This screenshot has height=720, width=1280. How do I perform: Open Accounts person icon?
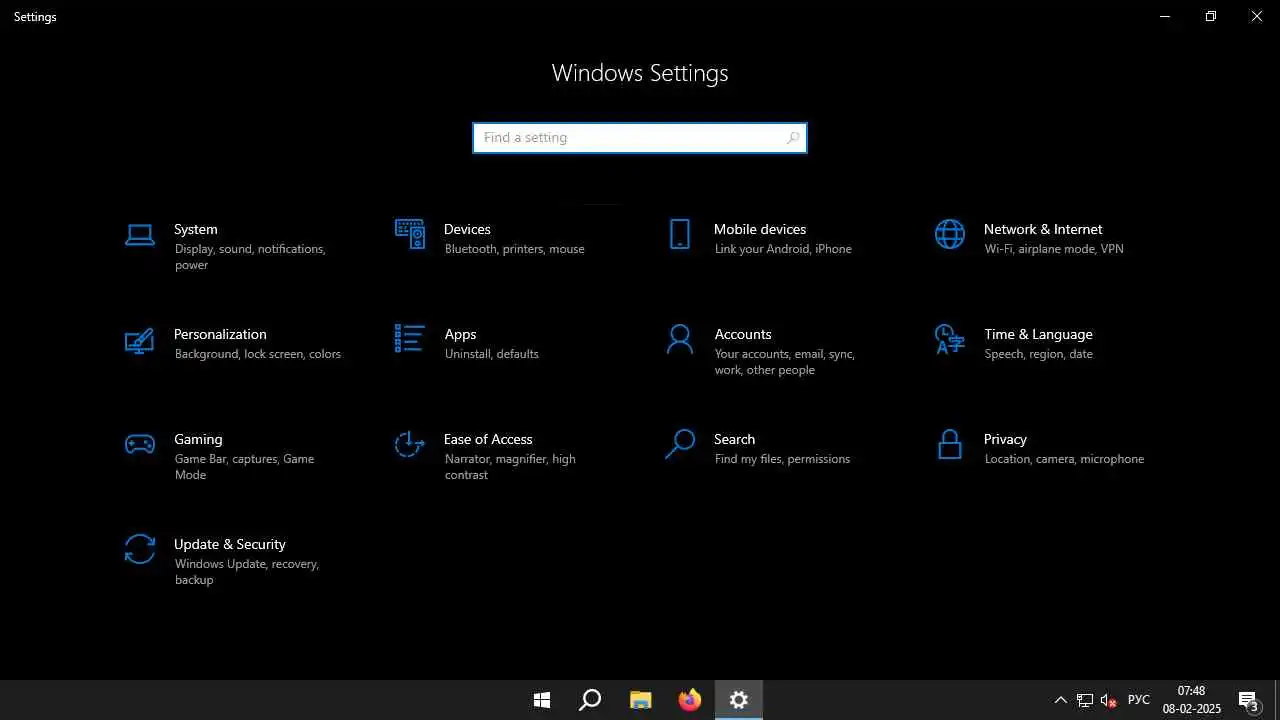(680, 339)
